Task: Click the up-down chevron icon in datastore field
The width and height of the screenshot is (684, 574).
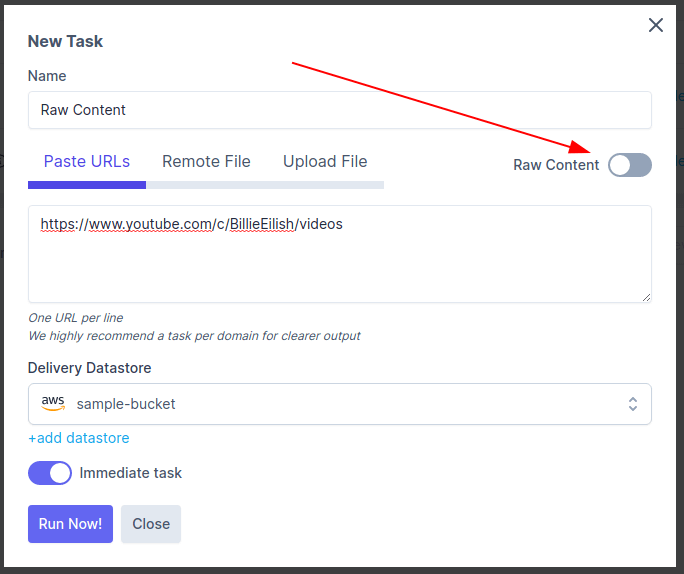Action: [633, 404]
